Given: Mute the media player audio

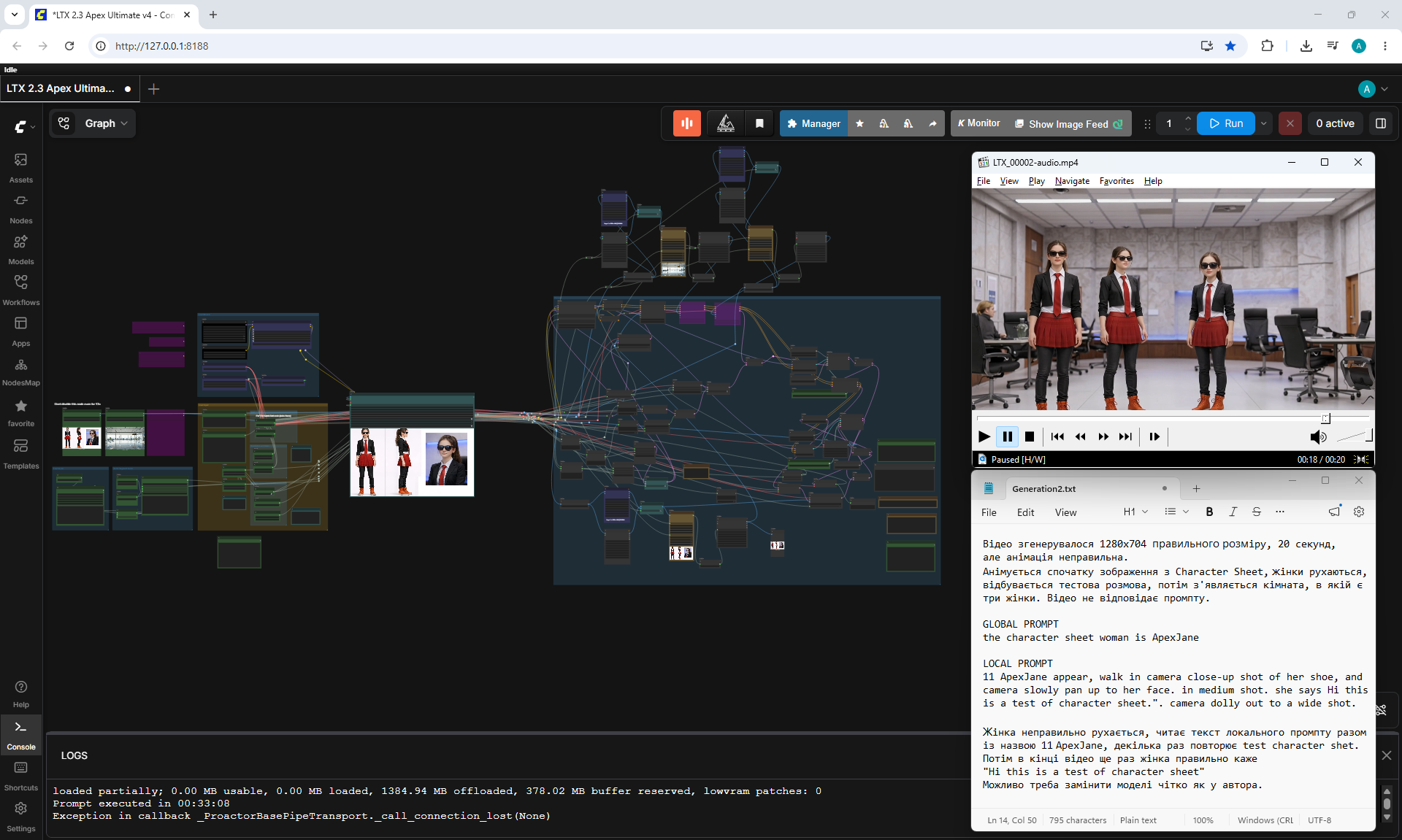Looking at the screenshot, I should (1318, 436).
